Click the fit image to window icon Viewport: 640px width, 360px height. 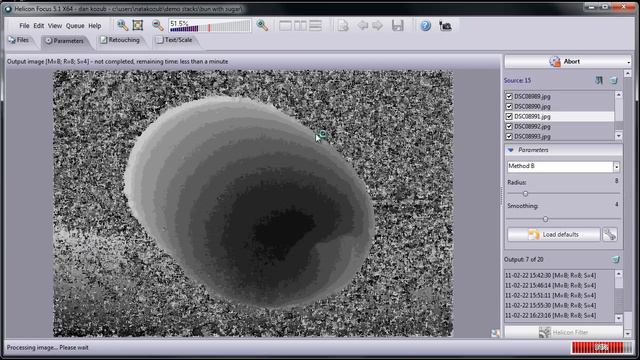[x=138, y=25]
